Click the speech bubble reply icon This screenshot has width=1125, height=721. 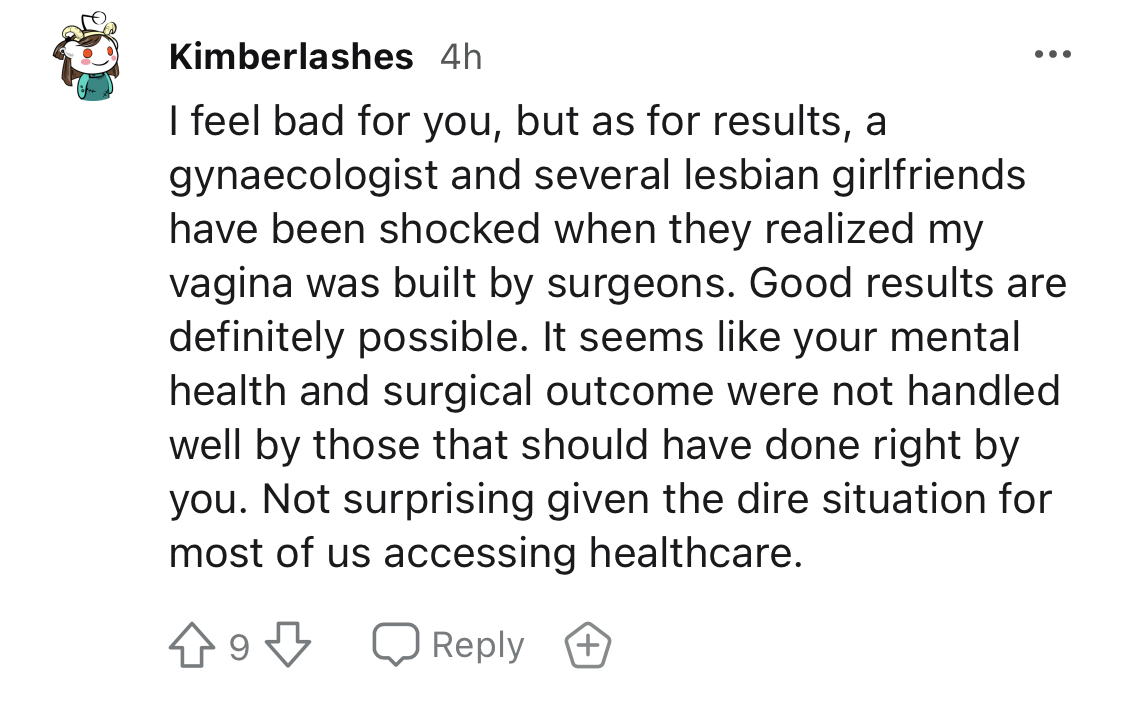[x=395, y=646]
